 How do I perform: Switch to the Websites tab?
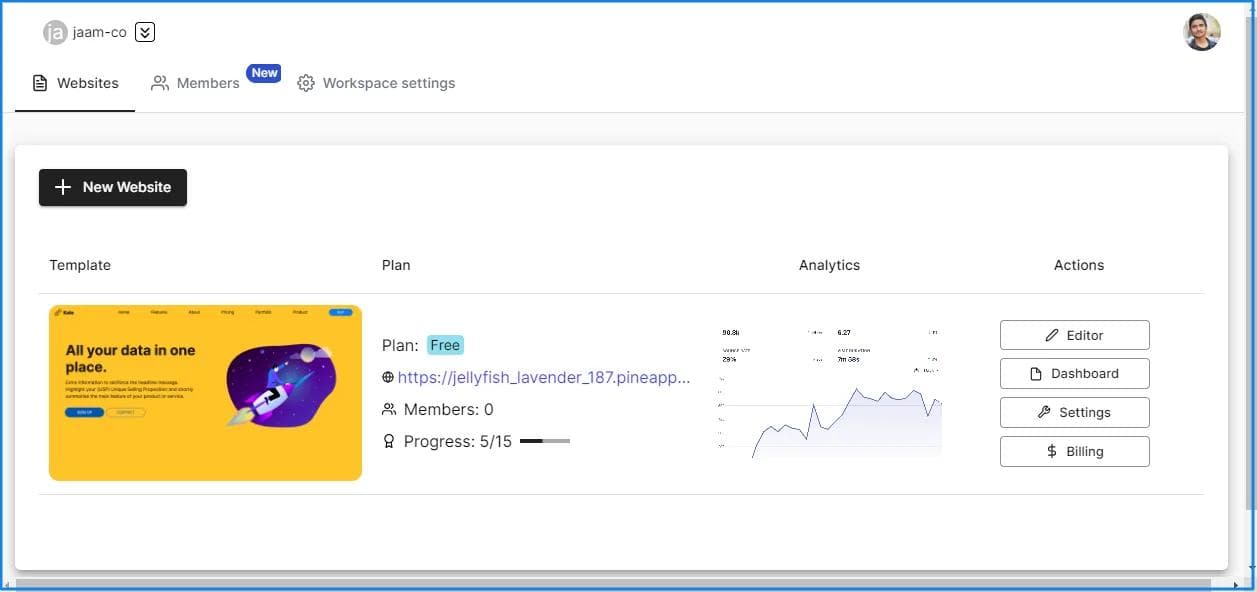(76, 83)
